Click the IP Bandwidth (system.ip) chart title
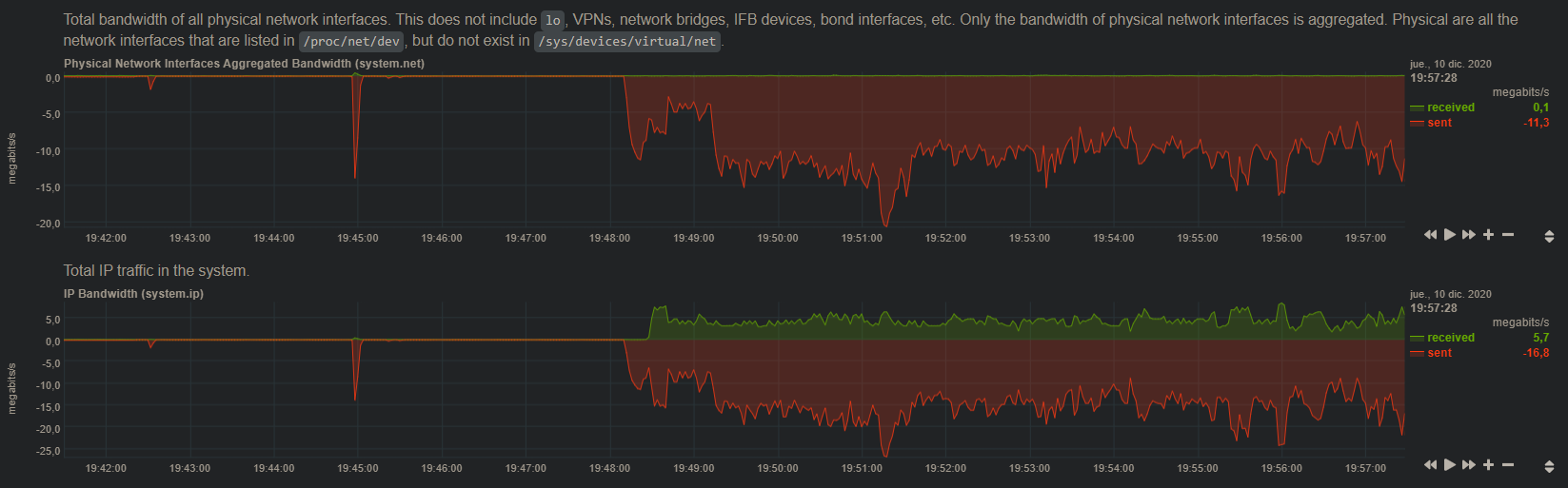 point(133,294)
